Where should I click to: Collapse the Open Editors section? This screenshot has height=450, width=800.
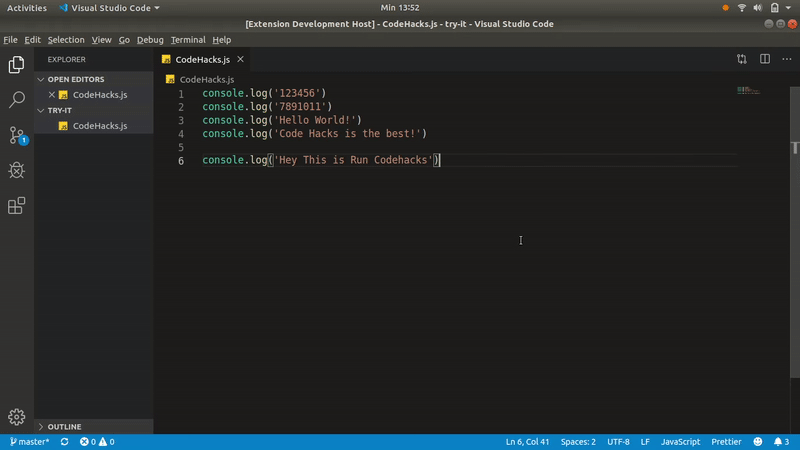tap(94, 79)
